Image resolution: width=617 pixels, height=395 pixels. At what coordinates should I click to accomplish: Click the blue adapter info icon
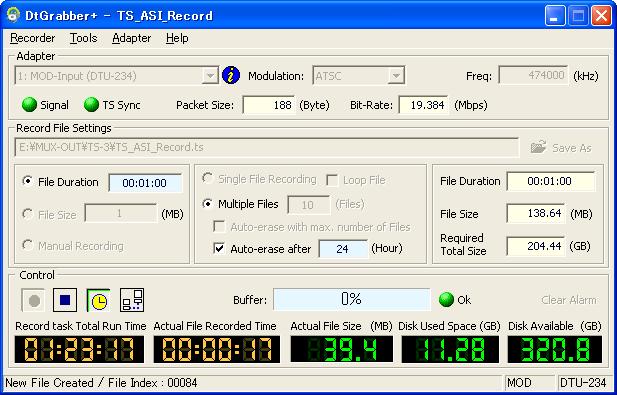coord(231,75)
